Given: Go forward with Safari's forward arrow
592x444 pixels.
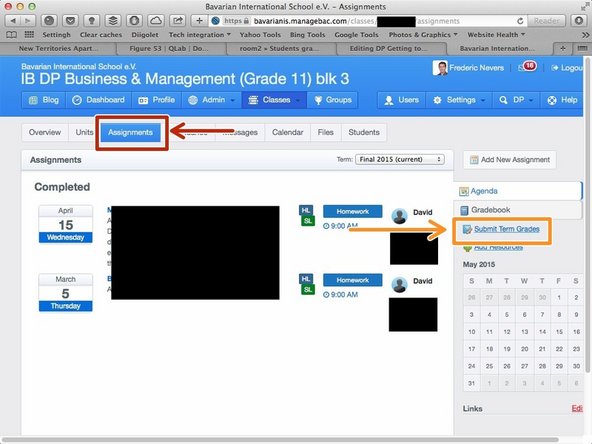Looking at the screenshot, I should point(28,21).
